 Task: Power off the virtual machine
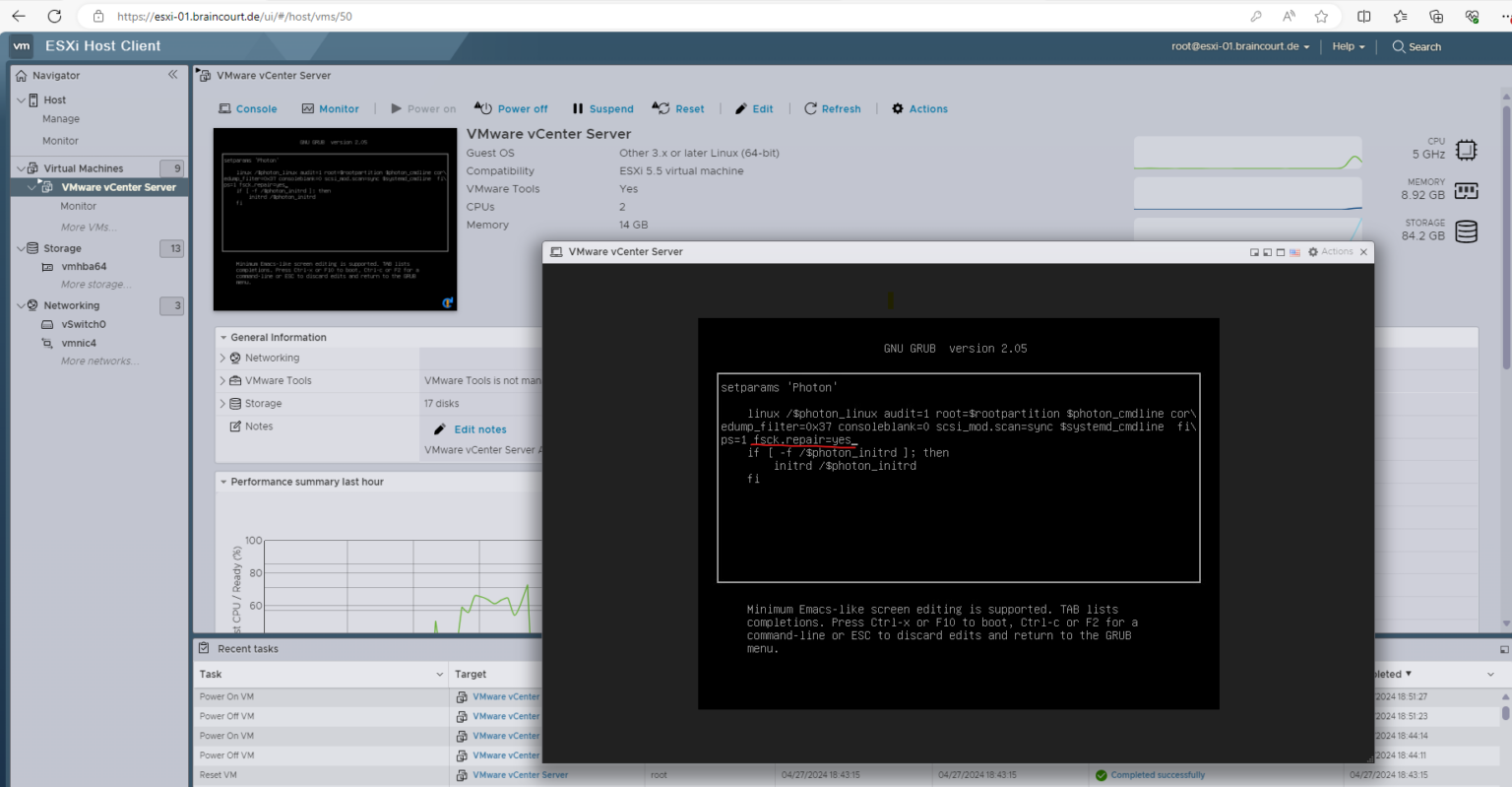point(511,108)
